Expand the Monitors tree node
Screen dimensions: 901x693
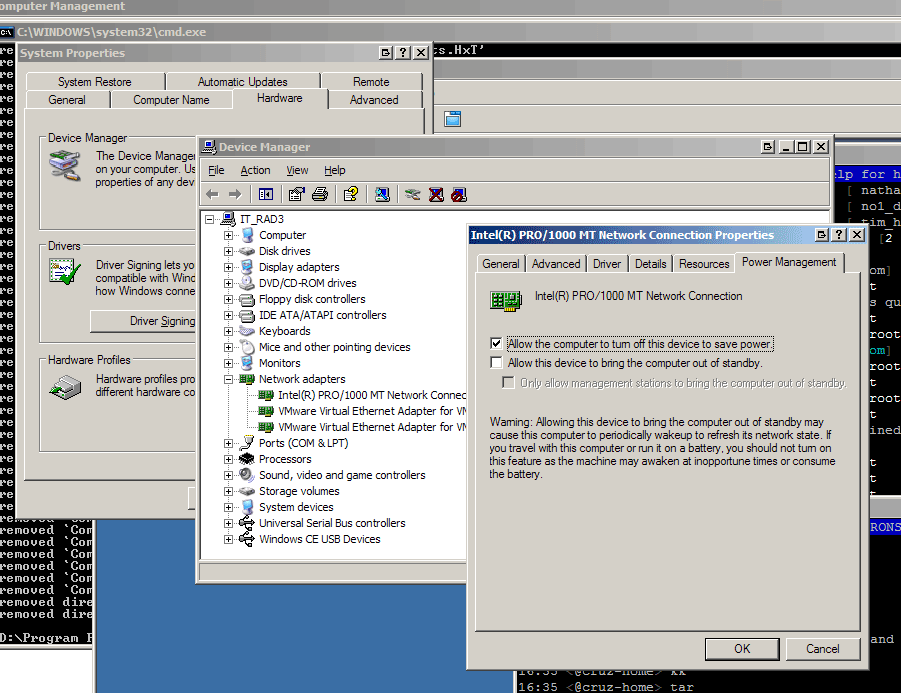[x=229, y=363]
